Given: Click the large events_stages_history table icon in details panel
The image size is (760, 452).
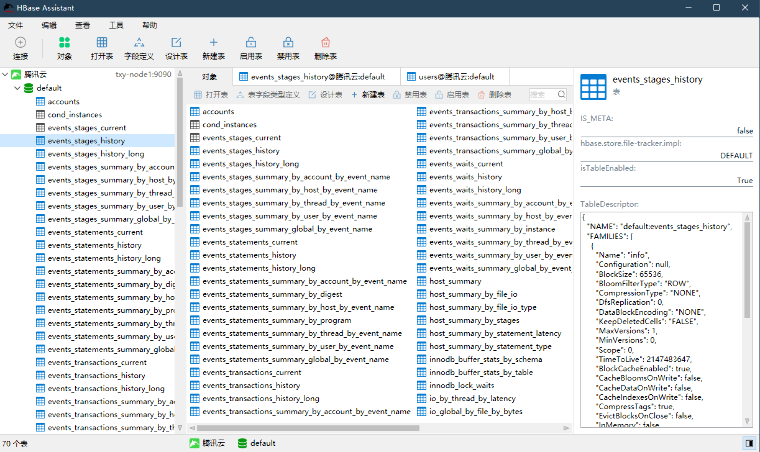Looking at the screenshot, I should [593, 87].
